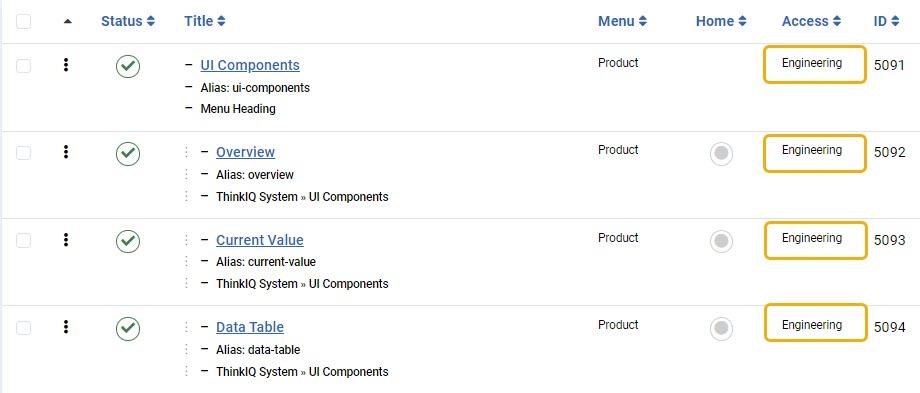The height and width of the screenshot is (393, 920).
Task: Open the Overview menu item link
Action: click(x=245, y=152)
